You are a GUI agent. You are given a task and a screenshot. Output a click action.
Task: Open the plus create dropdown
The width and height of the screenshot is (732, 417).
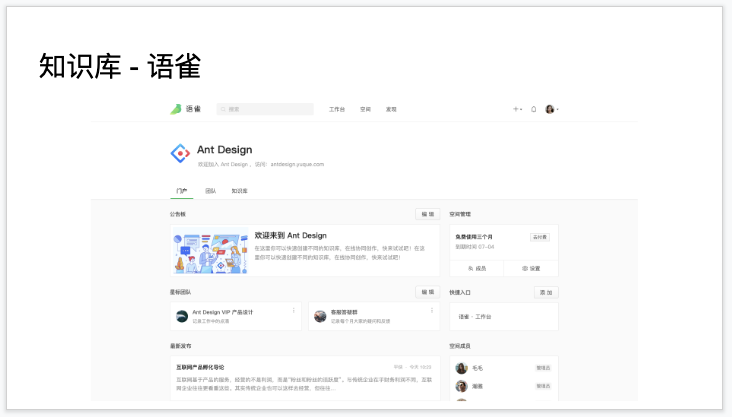point(517,109)
